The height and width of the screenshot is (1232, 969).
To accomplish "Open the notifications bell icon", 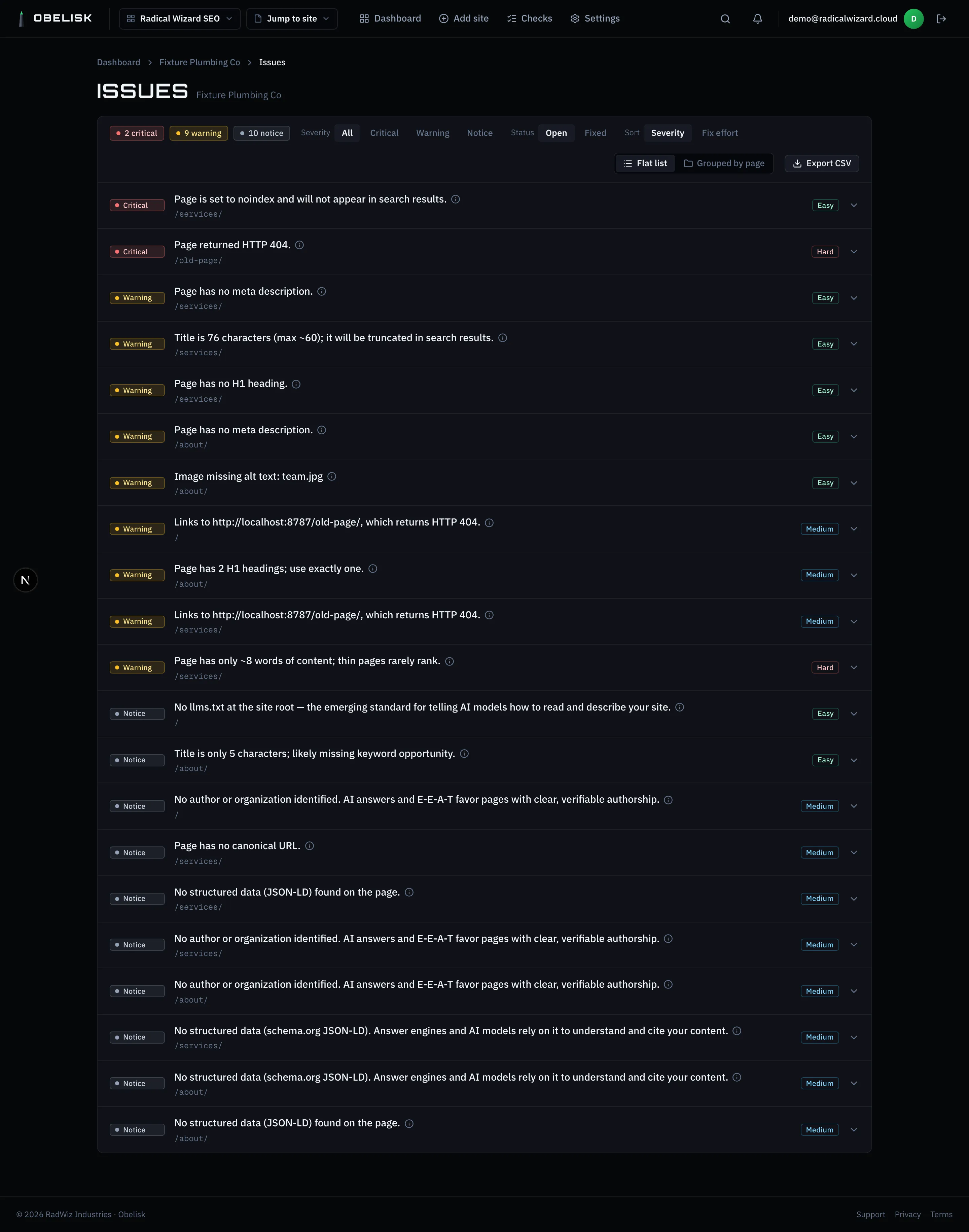I will click(x=757, y=19).
